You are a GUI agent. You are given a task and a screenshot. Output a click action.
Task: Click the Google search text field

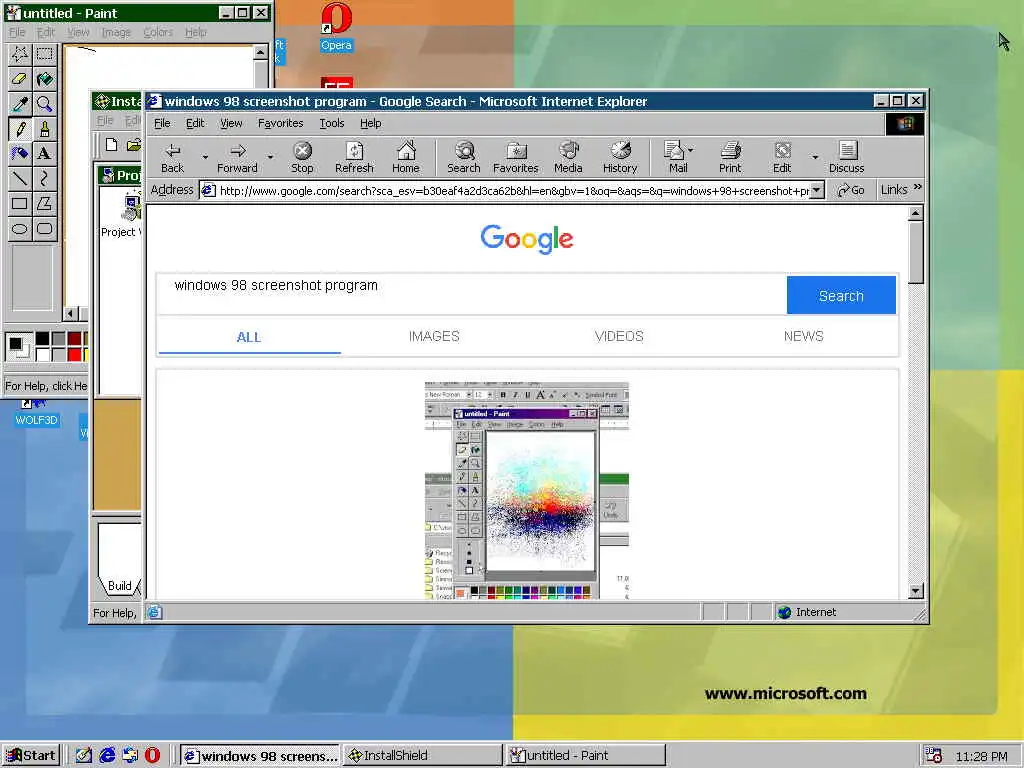point(472,295)
